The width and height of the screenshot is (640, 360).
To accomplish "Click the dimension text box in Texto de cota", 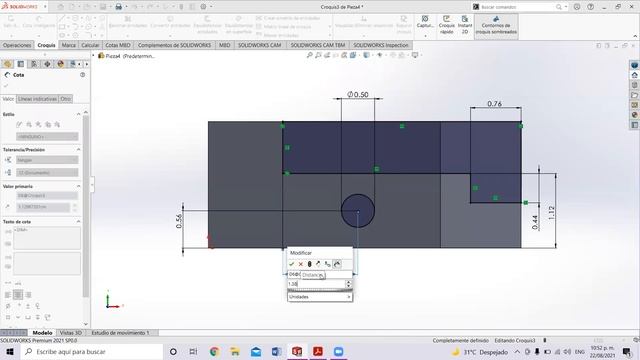I will coord(47,238).
